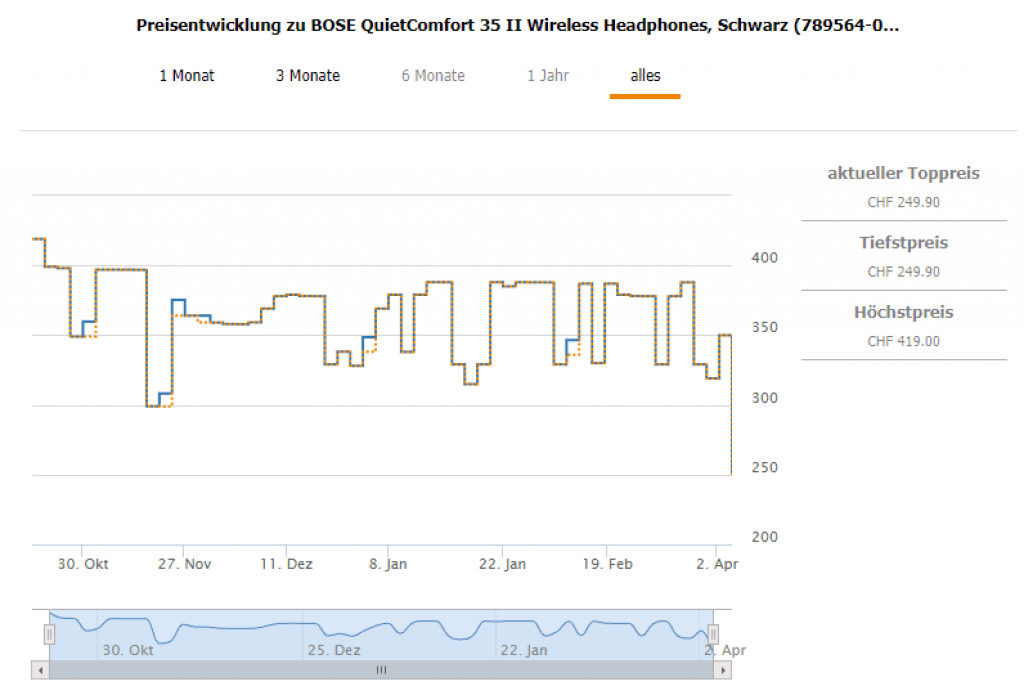Click the navigator scrollbar grip in the center
The image size is (1024, 695).
pos(381,670)
